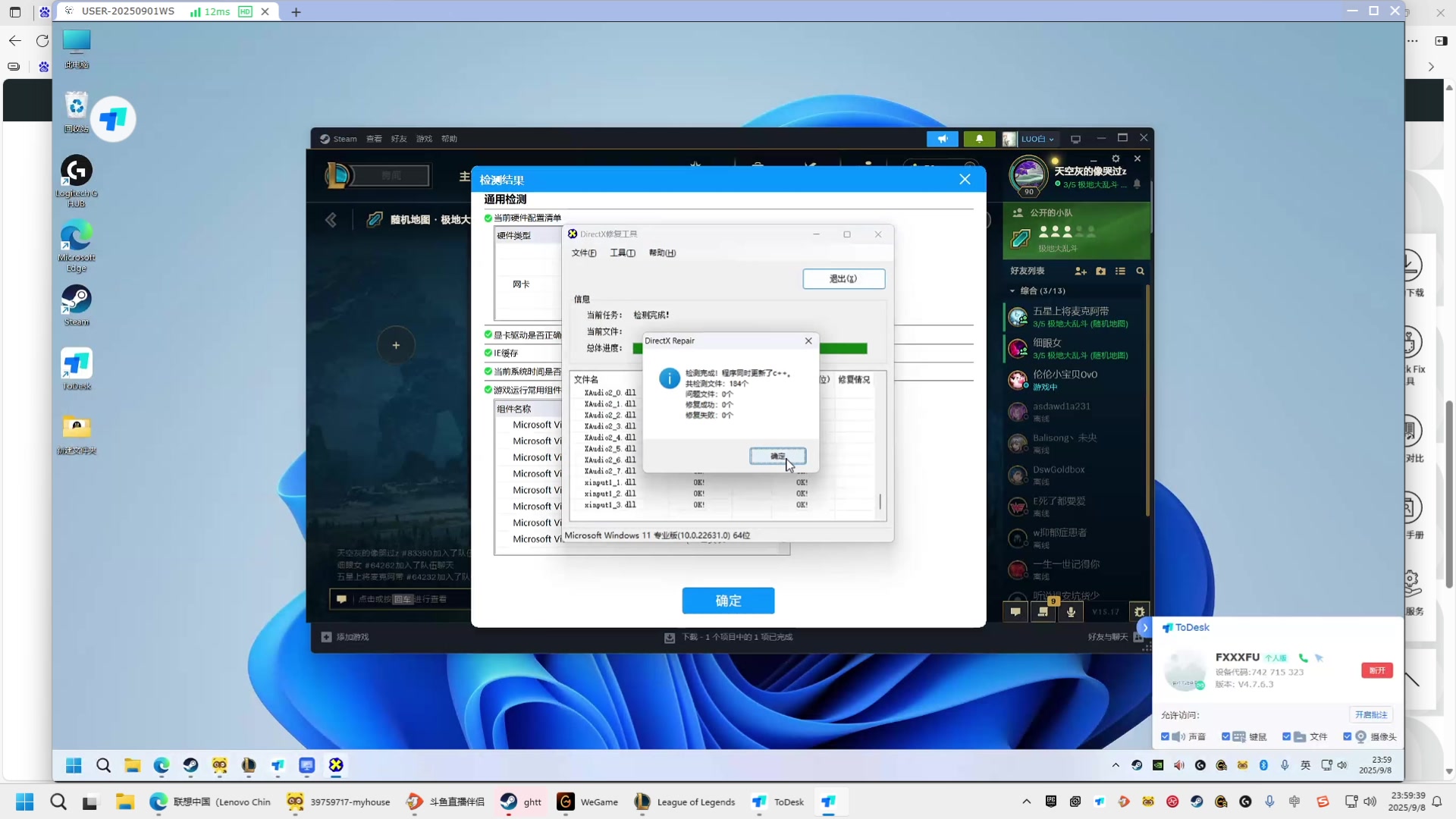Open League of Legends from local taskbar
The width and height of the screenshot is (1456, 819).
click(x=685, y=802)
